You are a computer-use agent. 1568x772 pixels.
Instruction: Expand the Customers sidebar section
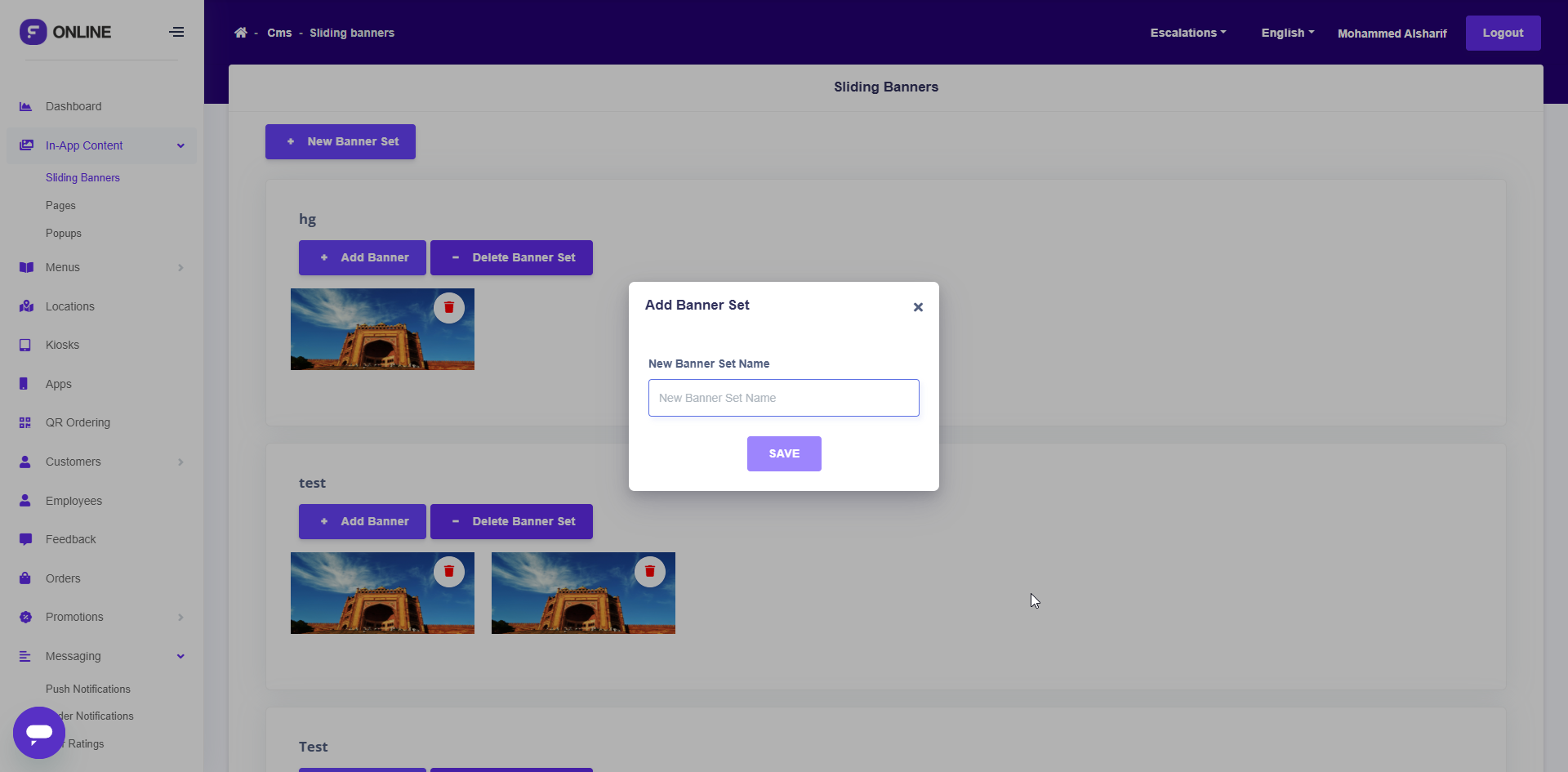[180, 462]
